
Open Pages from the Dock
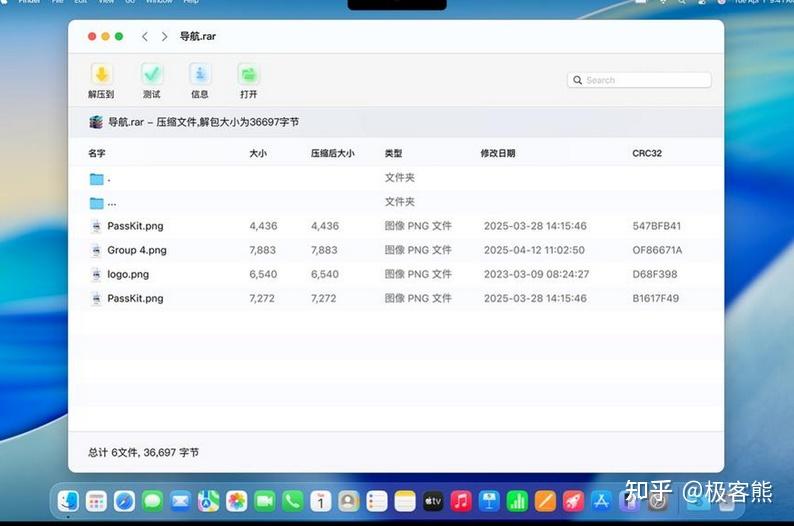point(545,501)
